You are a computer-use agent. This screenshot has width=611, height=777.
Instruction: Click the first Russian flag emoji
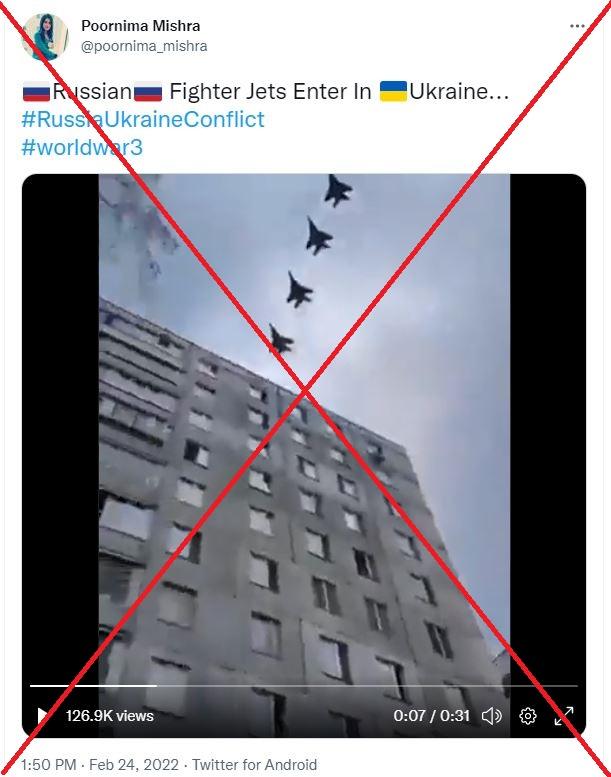pos(36,92)
